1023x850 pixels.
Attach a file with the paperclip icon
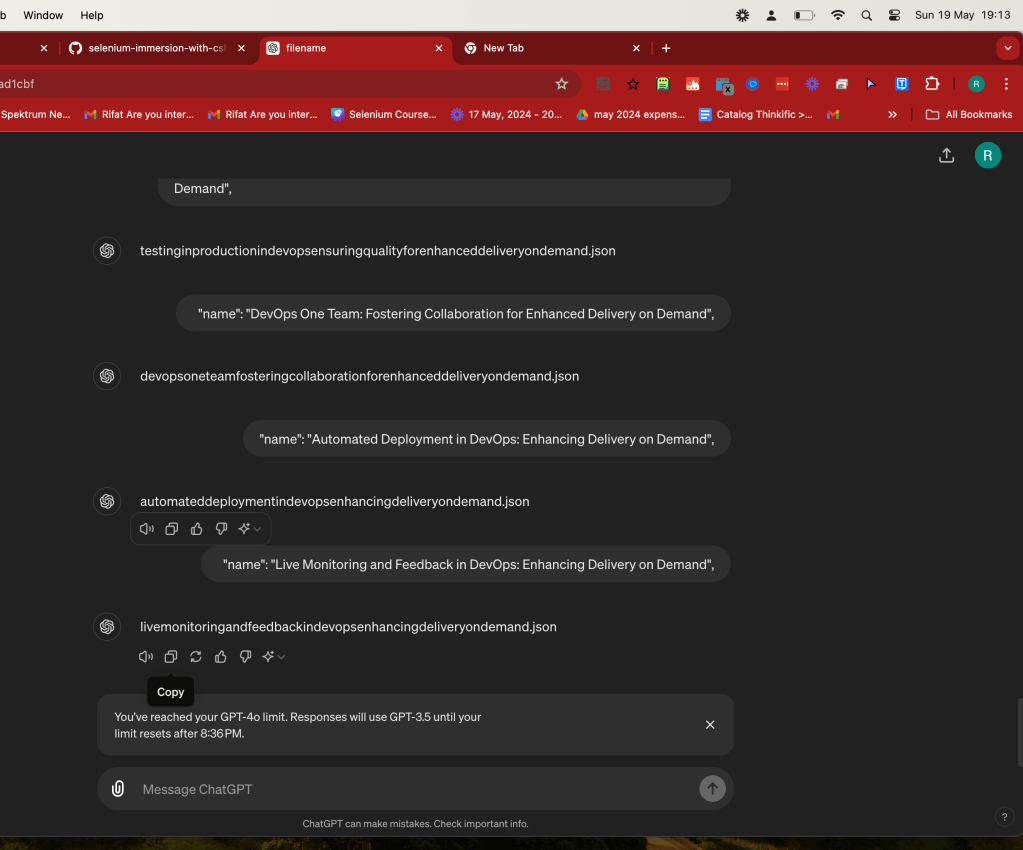[118, 789]
